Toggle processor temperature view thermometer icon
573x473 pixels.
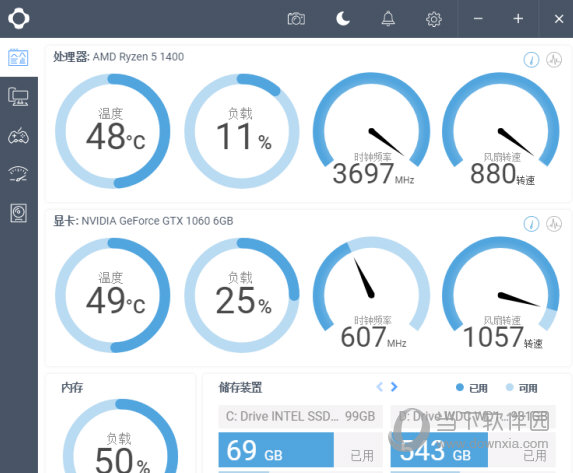[531, 59]
